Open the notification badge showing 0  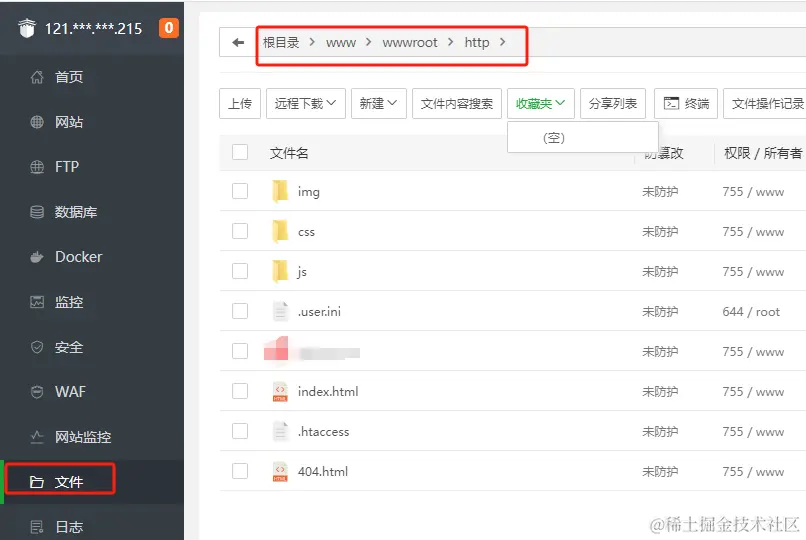[169, 28]
